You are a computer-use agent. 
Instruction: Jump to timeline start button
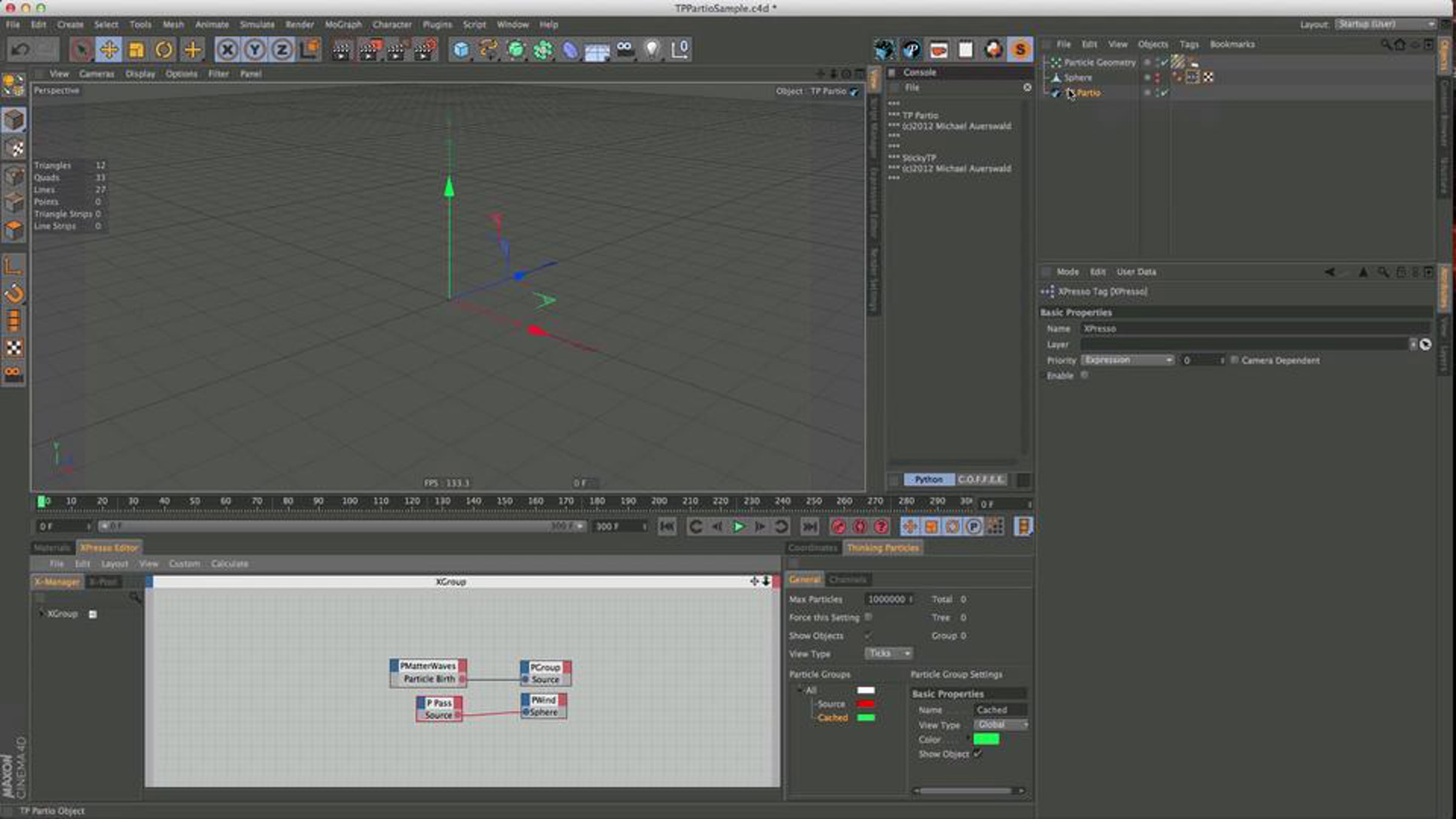(x=667, y=527)
